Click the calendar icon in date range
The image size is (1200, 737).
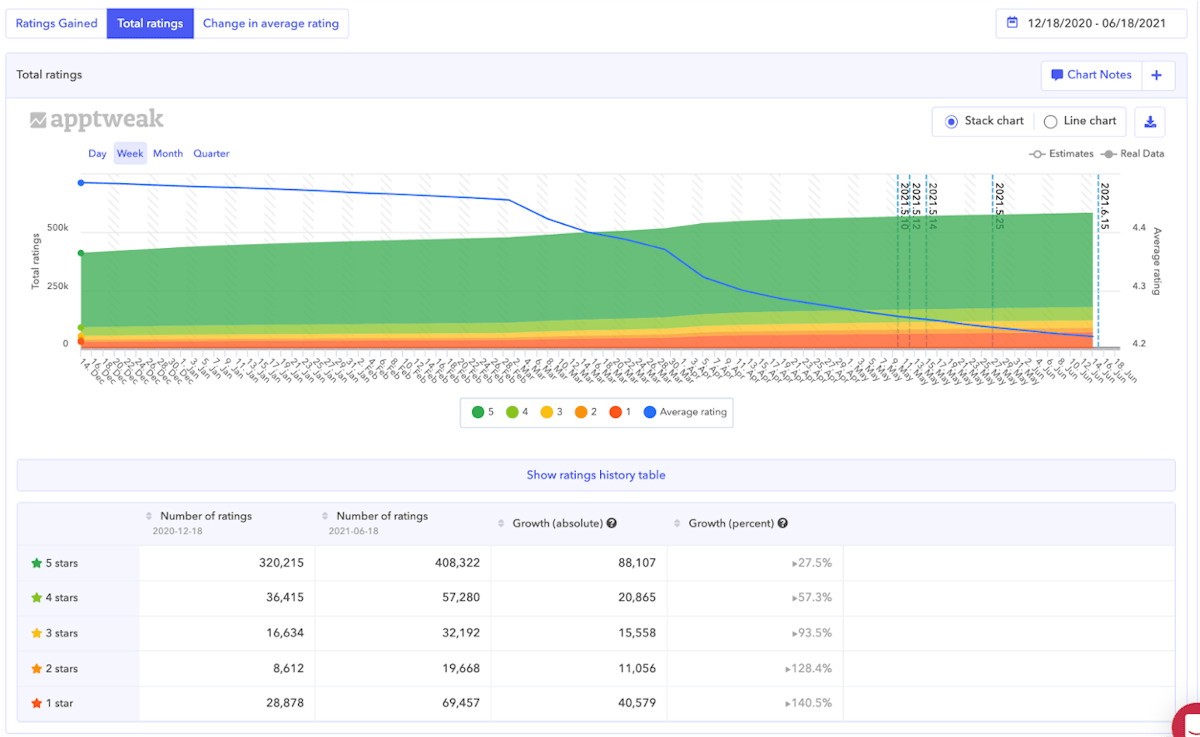(1013, 23)
